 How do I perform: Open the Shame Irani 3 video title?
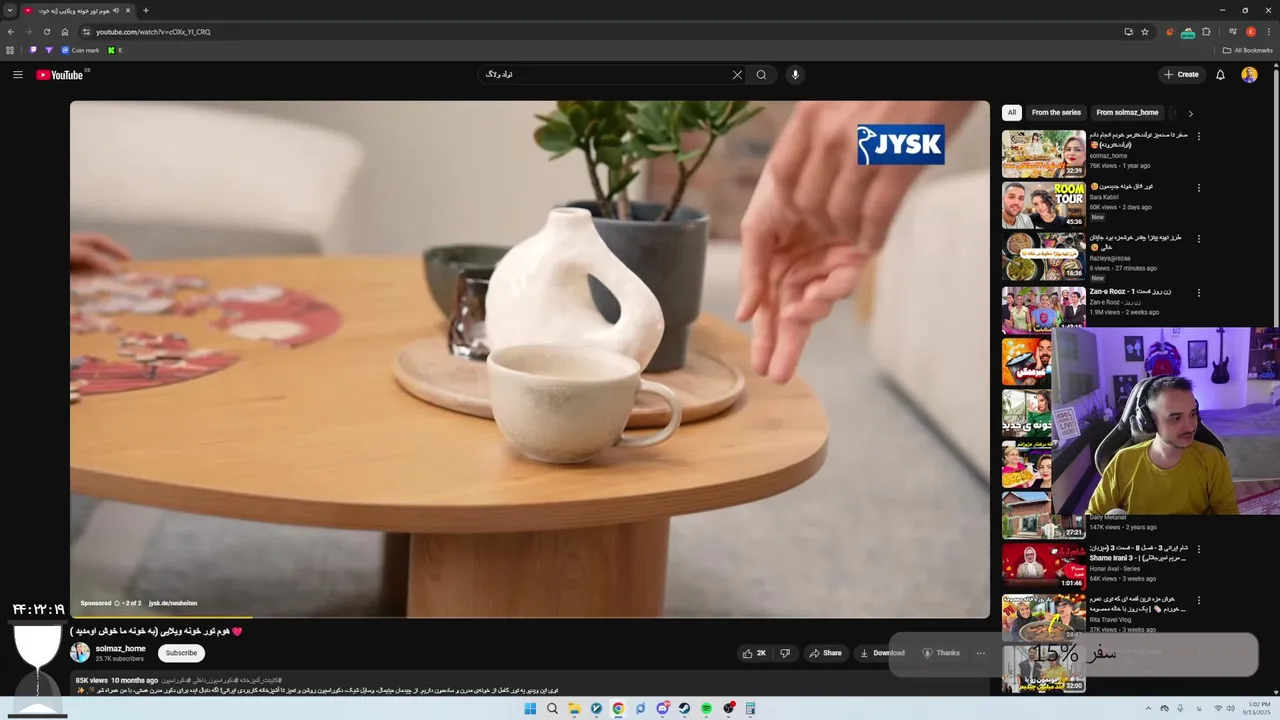pyautogui.click(x=1138, y=553)
